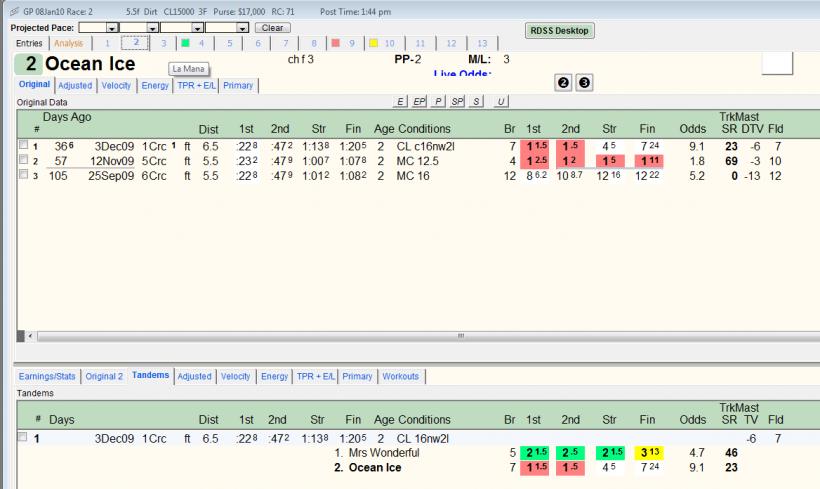The height and width of the screenshot is (489, 820).
Task: Click the EP running style filter button
Action: click(x=419, y=101)
